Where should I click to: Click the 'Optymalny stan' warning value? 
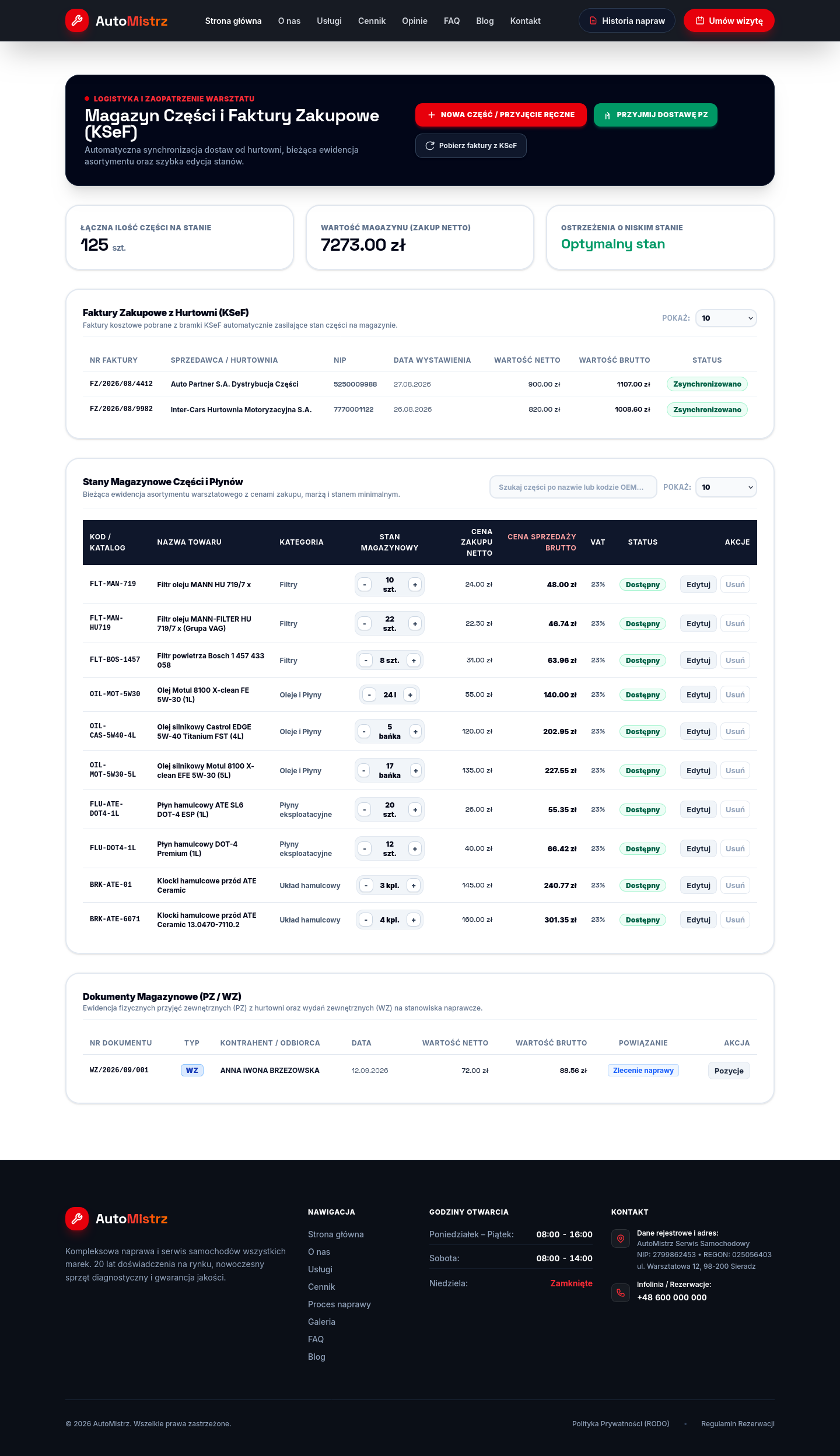pyautogui.click(x=613, y=244)
